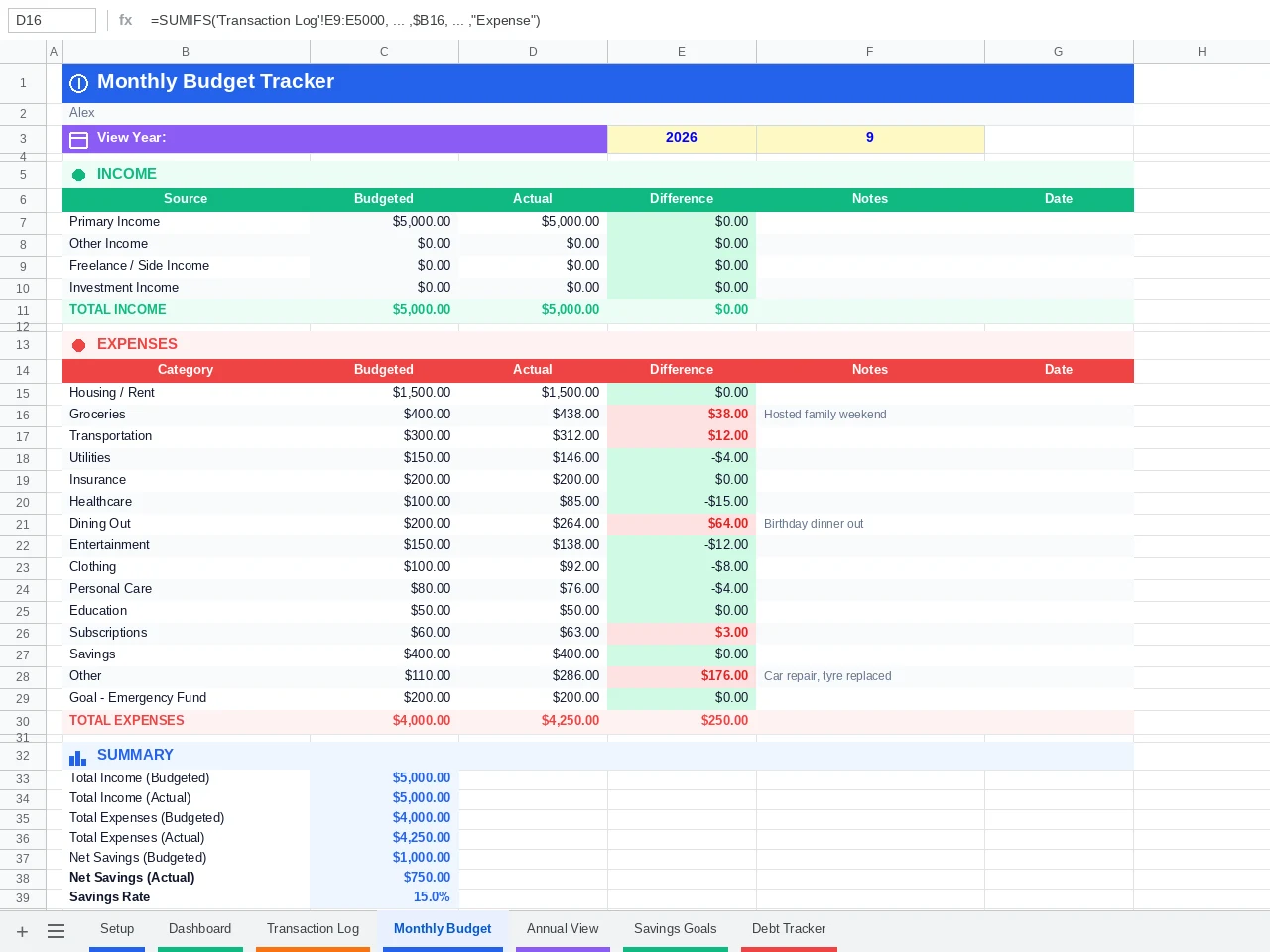Click the 'Birthday dinner out' note
The height and width of the screenshot is (952, 1270).
click(814, 524)
